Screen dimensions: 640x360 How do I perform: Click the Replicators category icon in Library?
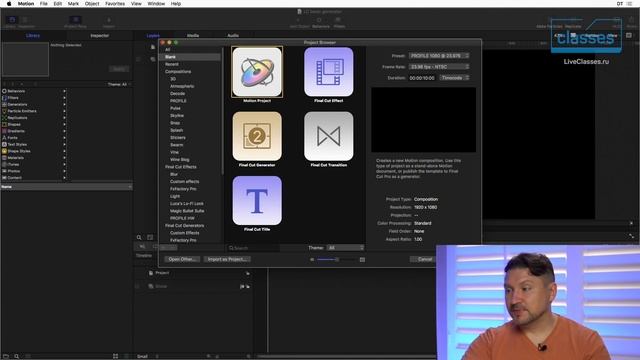pos(4,118)
